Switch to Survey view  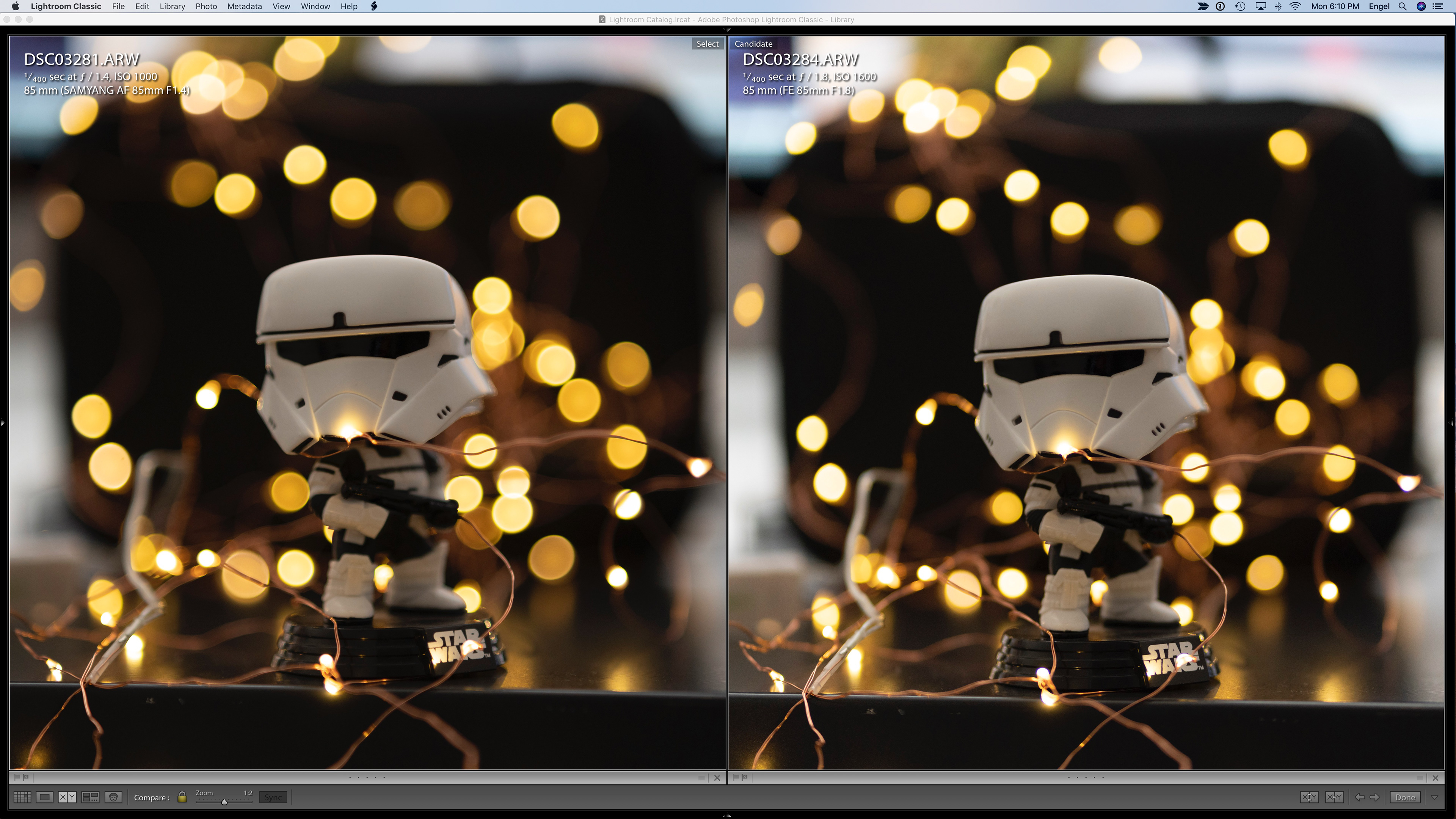[x=91, y=797]
